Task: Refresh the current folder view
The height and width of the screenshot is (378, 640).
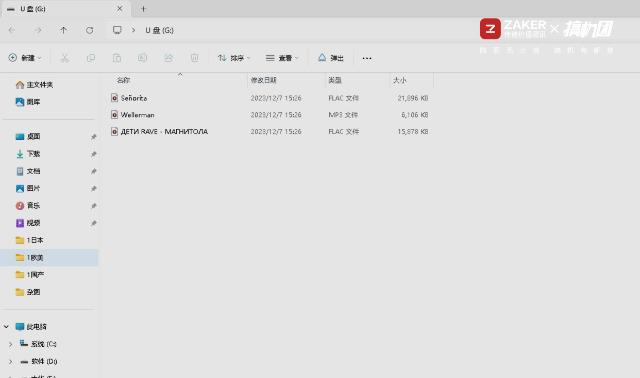Action: click(89, 30)
